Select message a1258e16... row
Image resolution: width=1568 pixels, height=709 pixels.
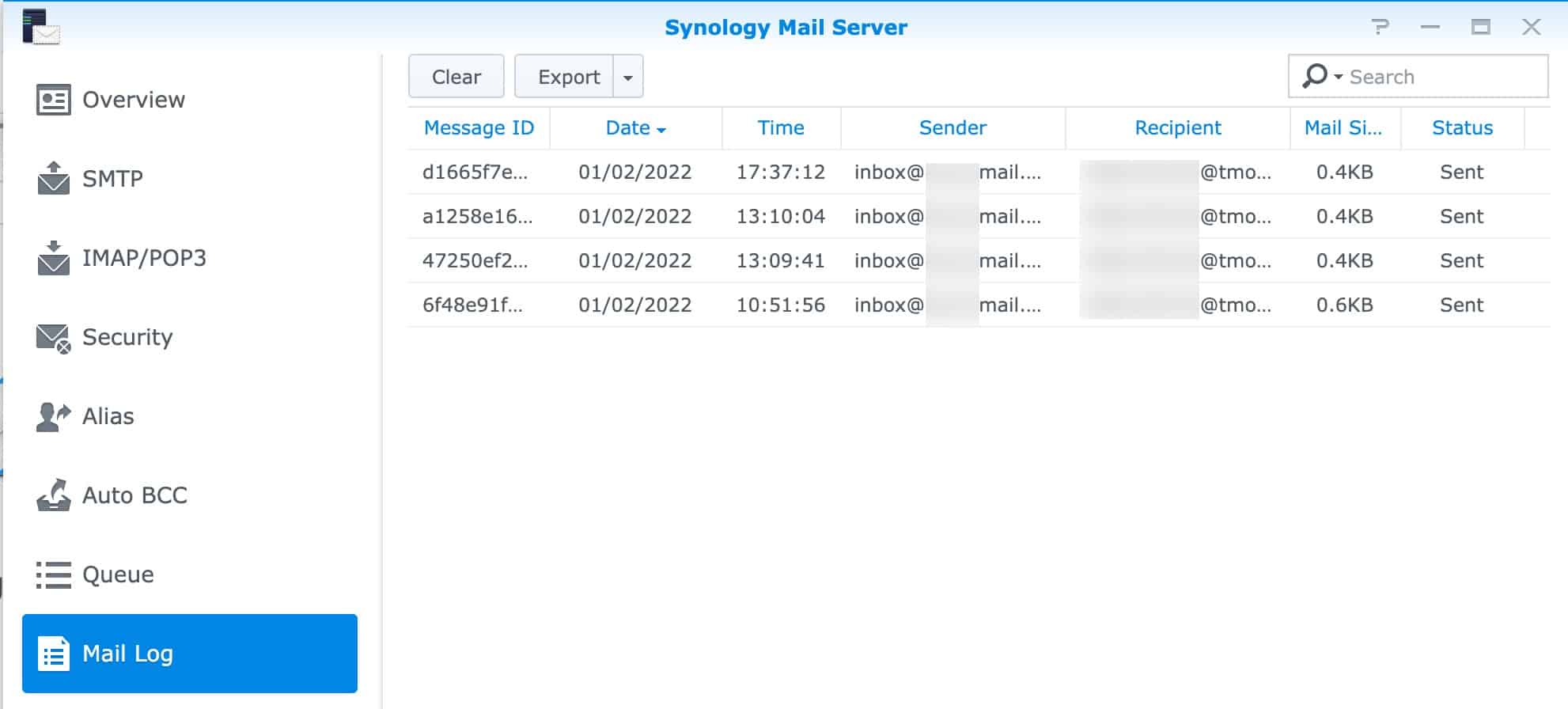(979, 216)
